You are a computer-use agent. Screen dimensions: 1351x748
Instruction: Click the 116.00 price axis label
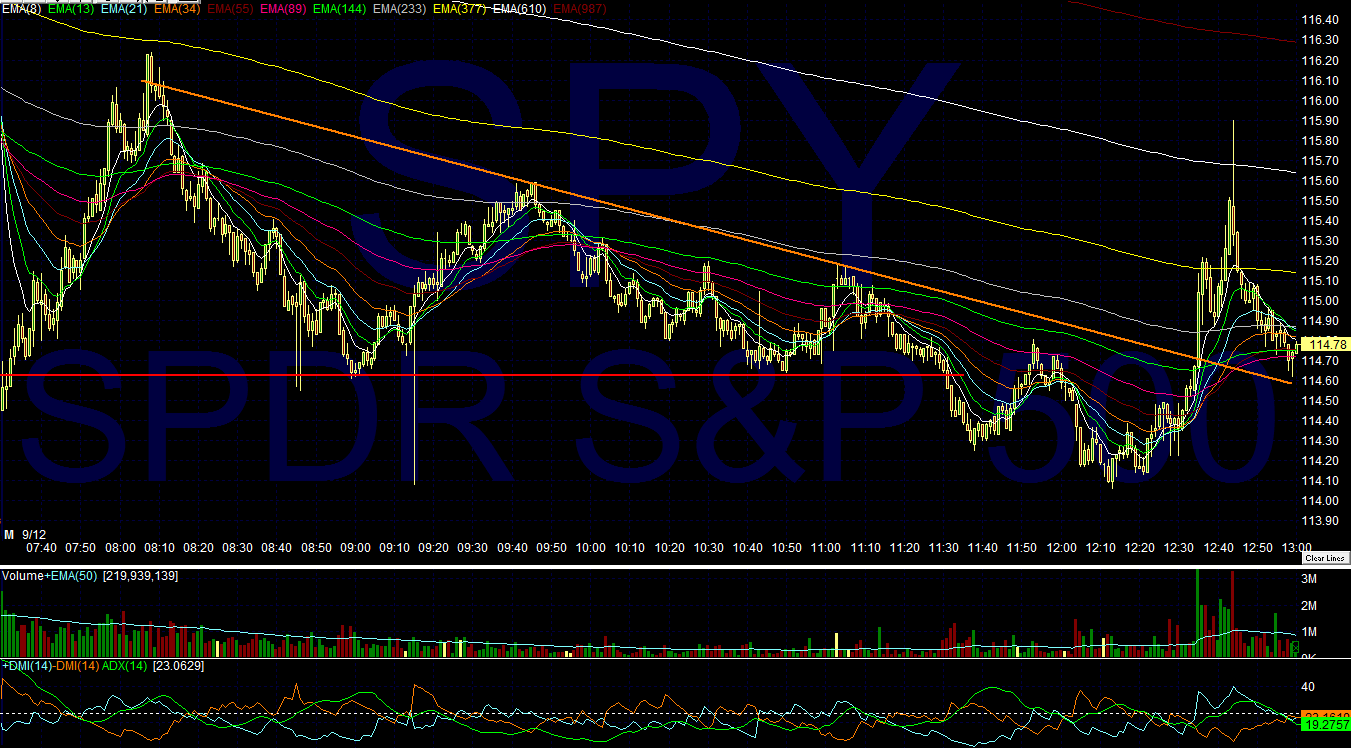click(x=1321, y=100)
